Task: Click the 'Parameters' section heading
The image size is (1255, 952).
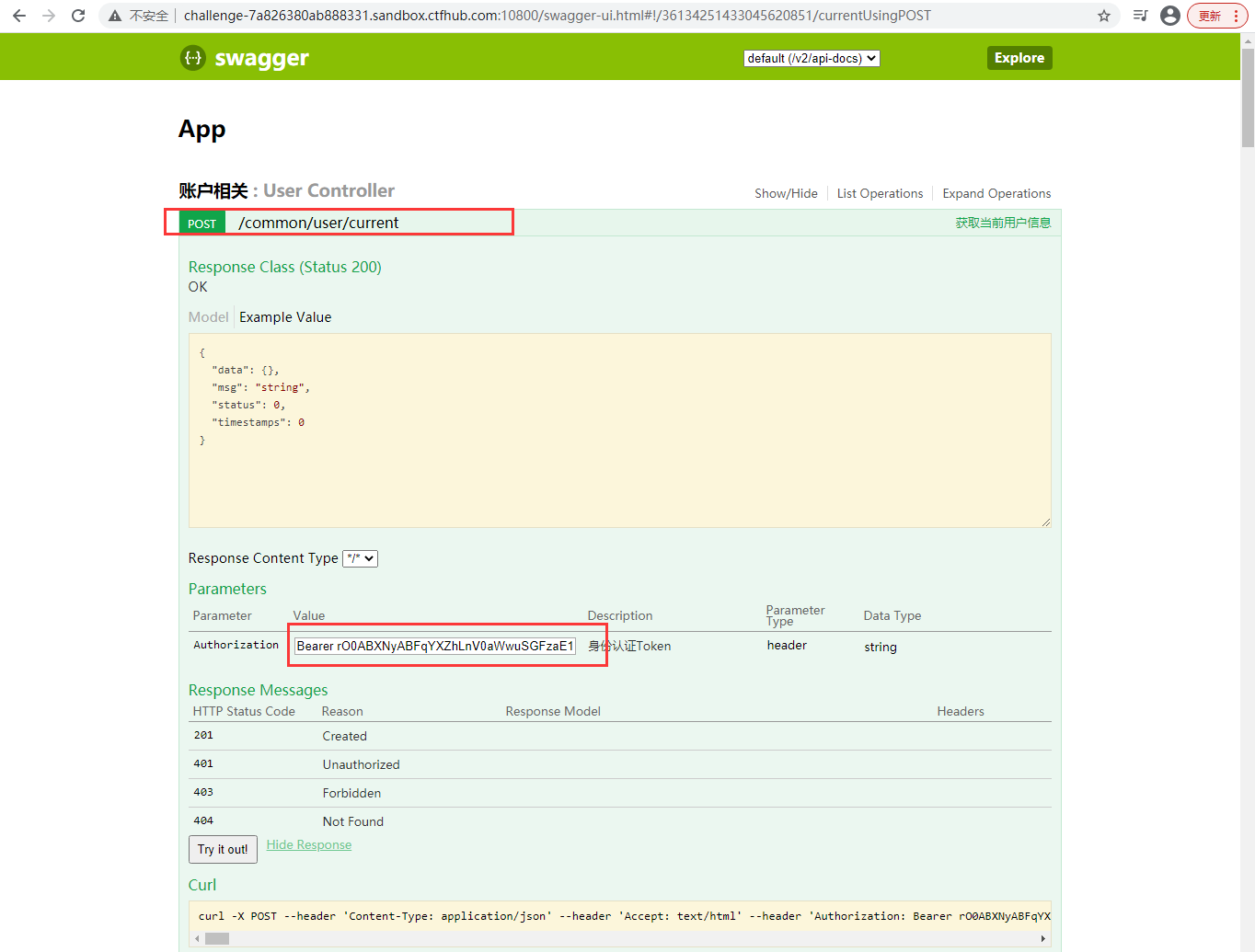Action: (x=227, y=589)
